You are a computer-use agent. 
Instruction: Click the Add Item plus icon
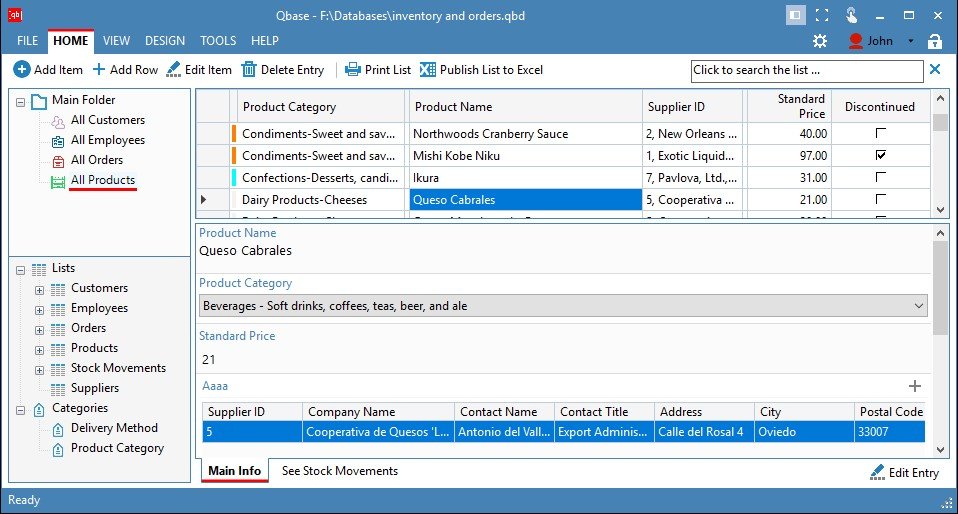[x=21, y=70]
